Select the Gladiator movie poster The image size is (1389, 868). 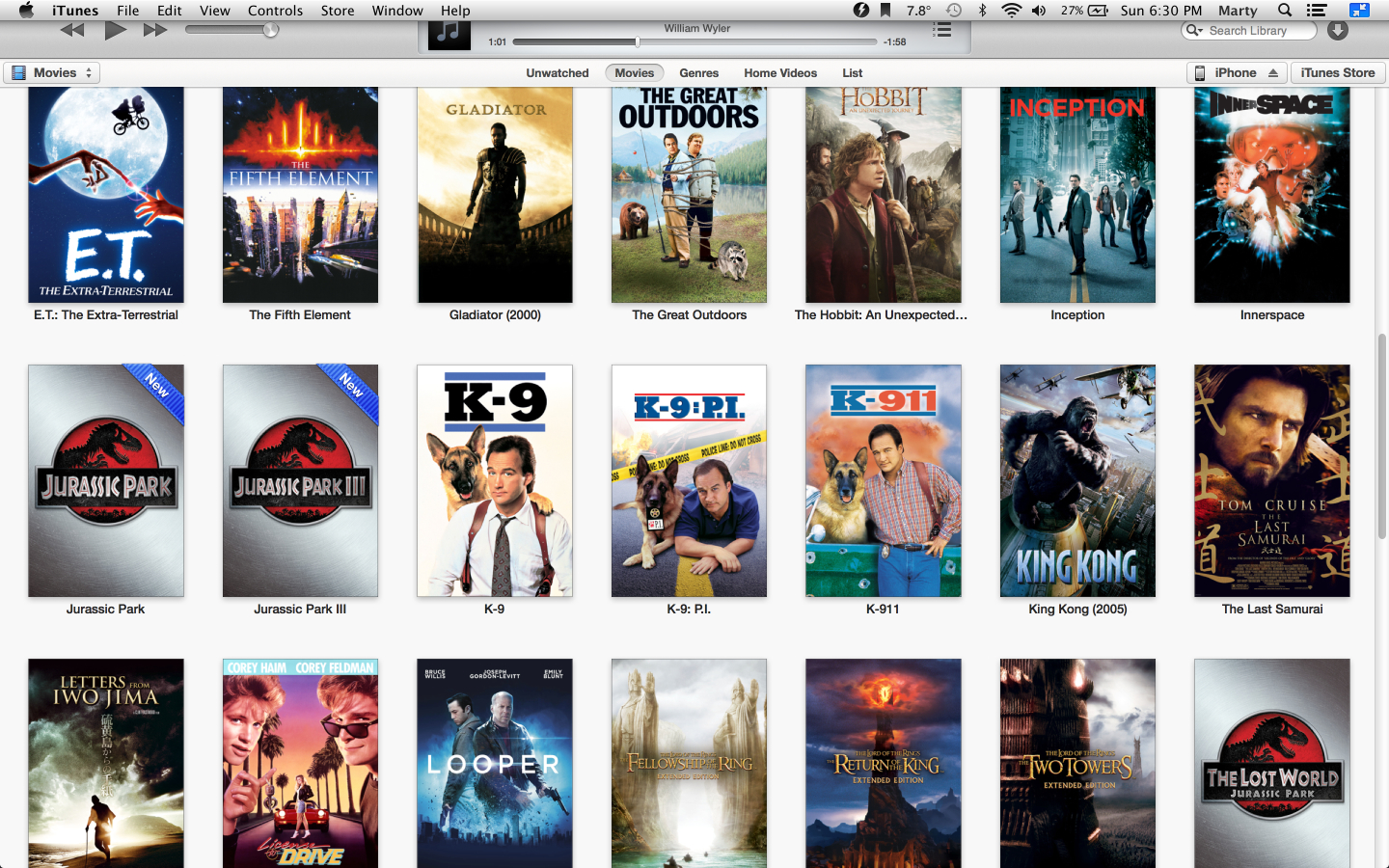(495, 195)
